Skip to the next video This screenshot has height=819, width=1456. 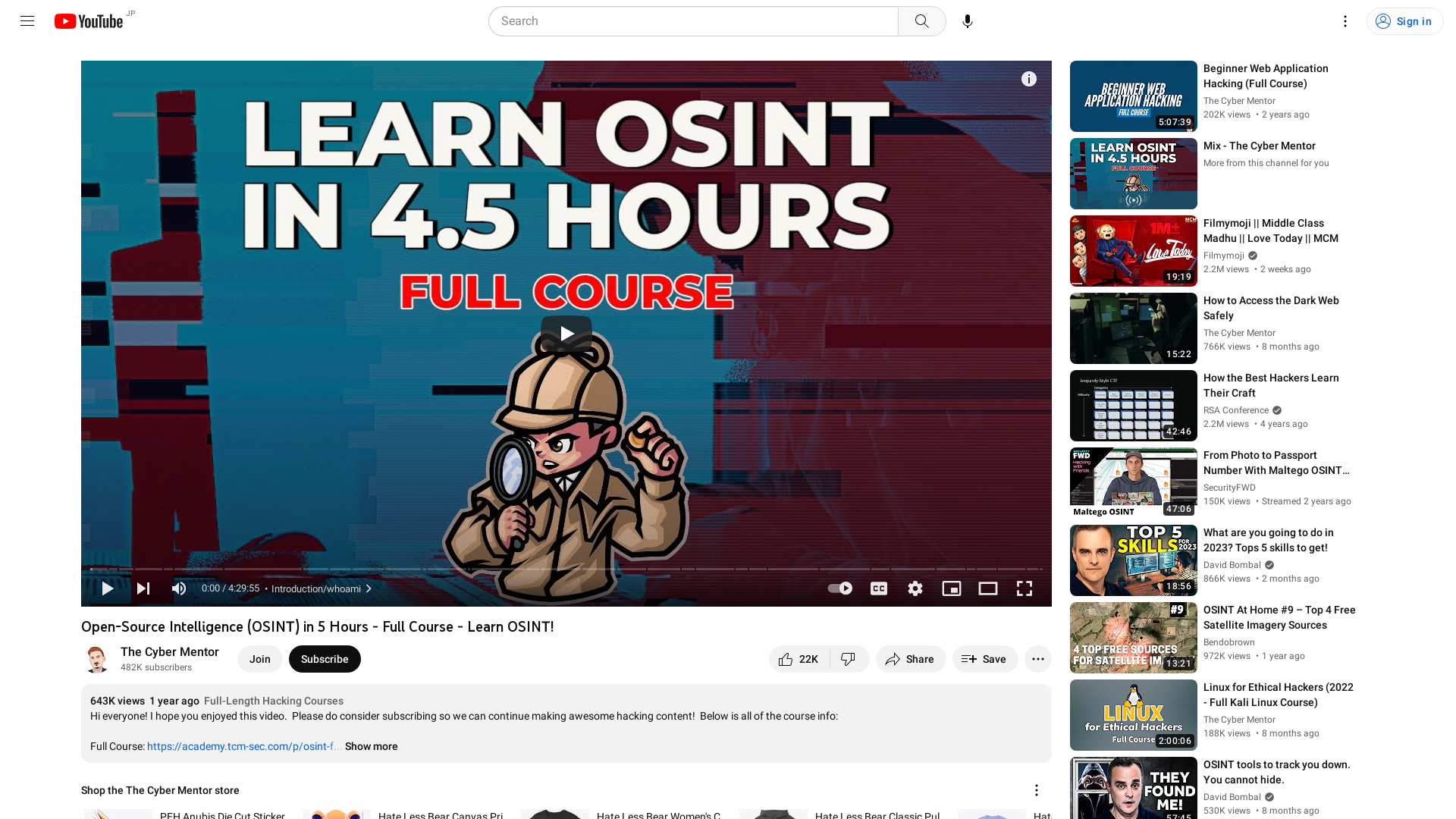point(143,588)
